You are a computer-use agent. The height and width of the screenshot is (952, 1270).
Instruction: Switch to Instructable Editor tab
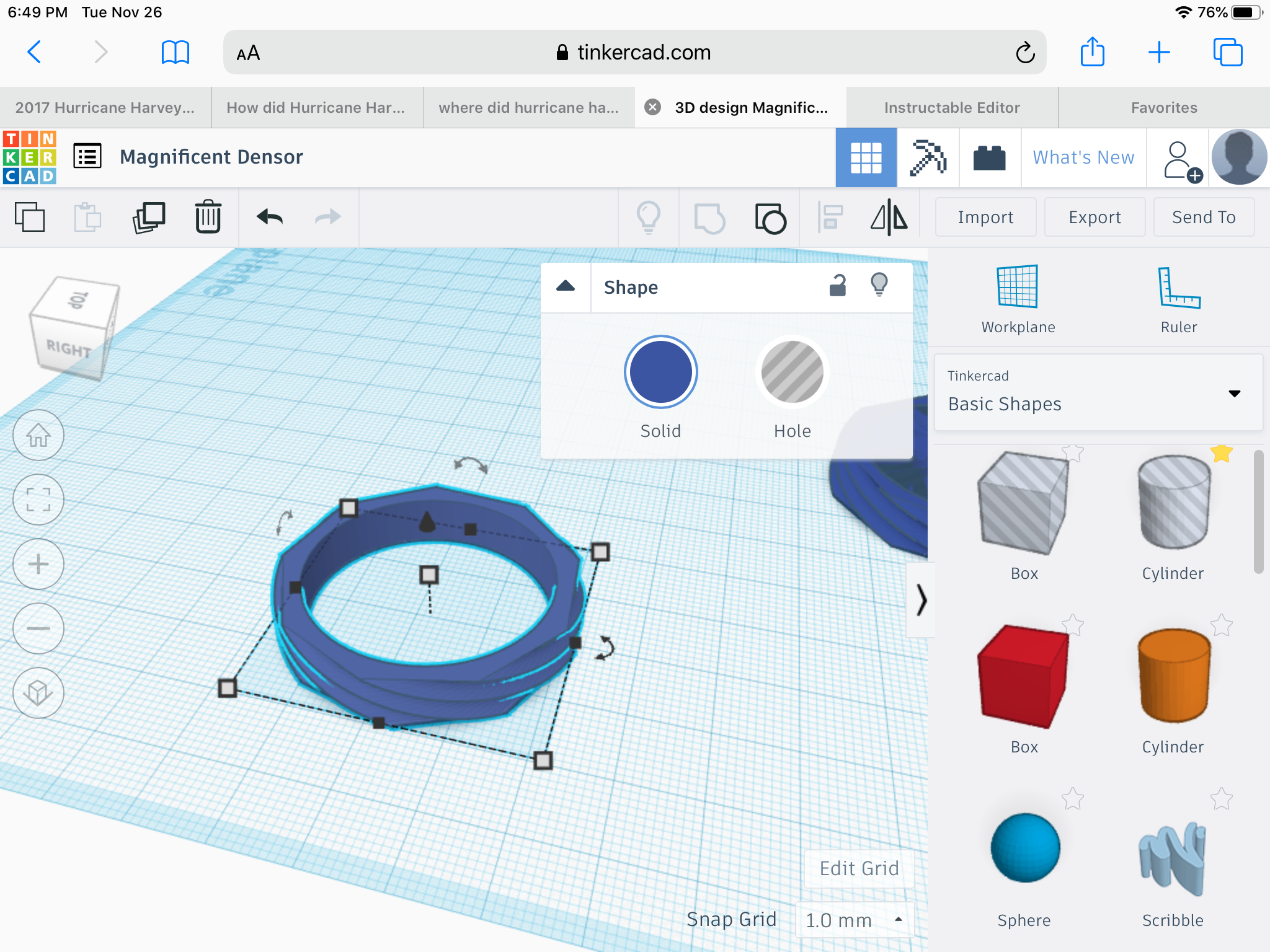952,108
